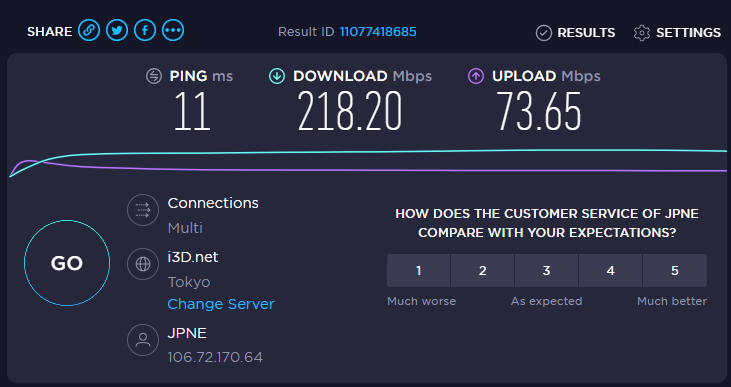731x387 pixels.
Task: Rate customer service as 1
Action: [418, 270]
